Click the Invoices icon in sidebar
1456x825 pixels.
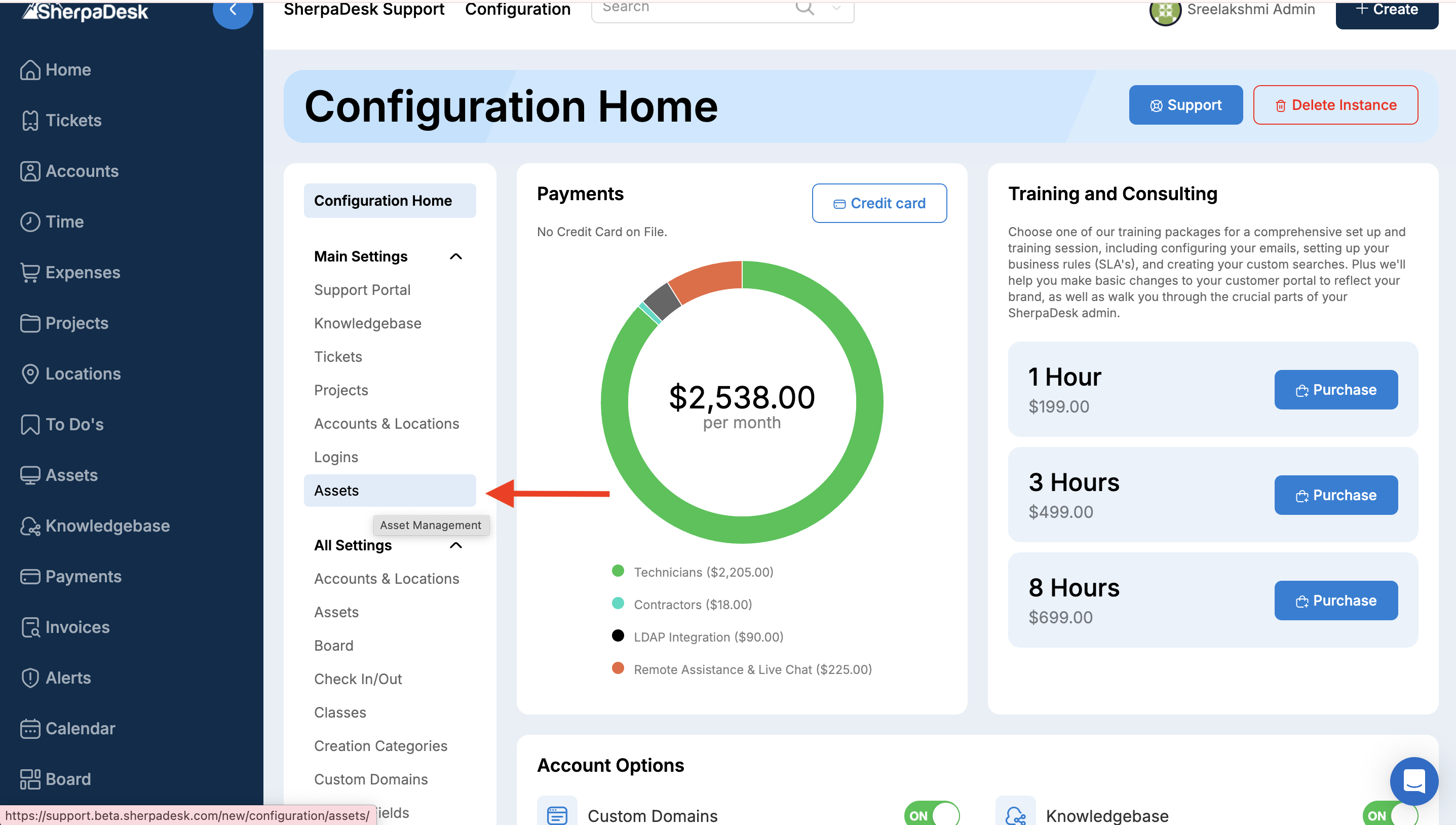coord(29,627)
